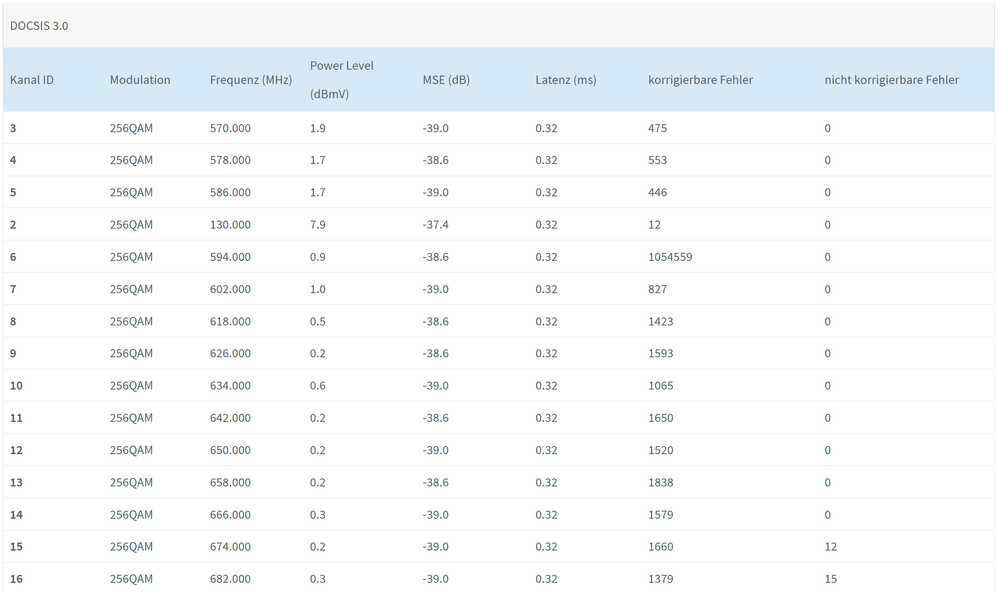This screenshot has height=593, width=999.
Task: Click the DOCSIS 3.0 section heading
Action: (39, 25)
